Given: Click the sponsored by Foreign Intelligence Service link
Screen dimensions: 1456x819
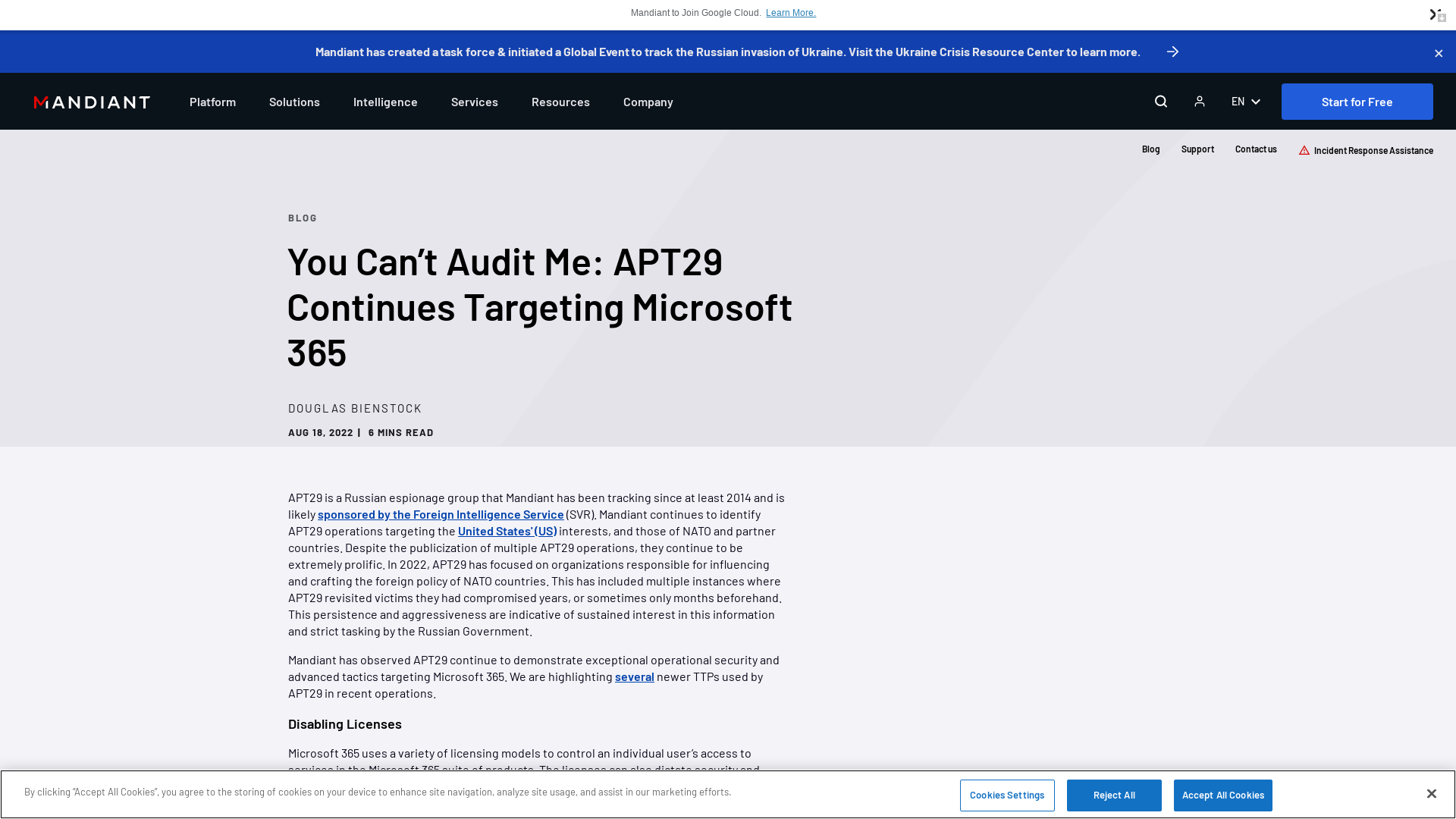Looking at the screenshot, I should pos(441,514).
